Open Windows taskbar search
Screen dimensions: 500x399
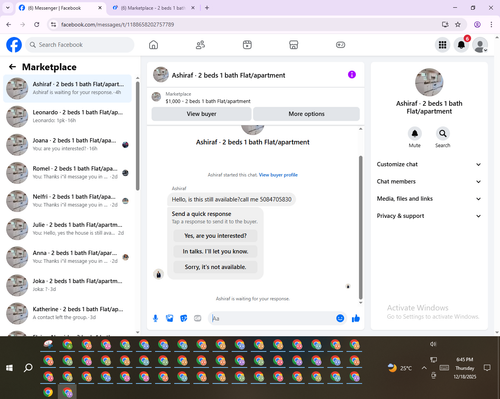pos(28,368)
